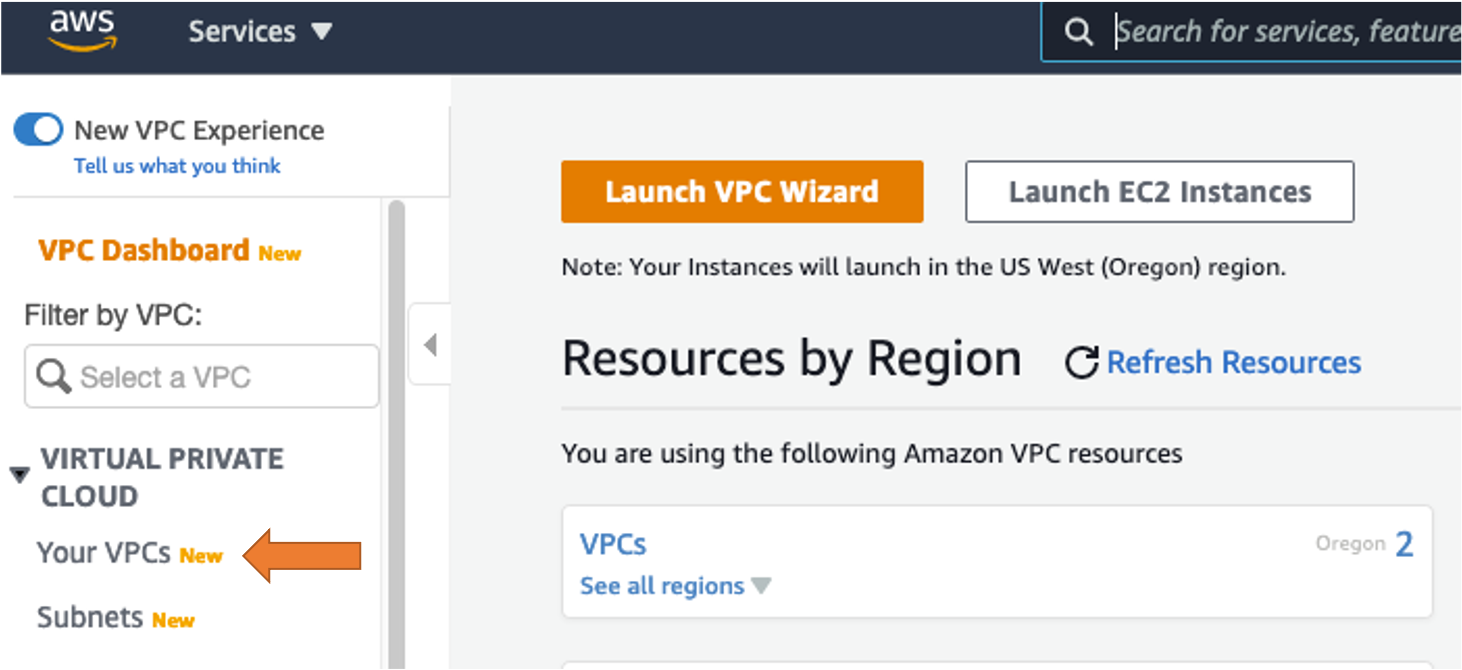Open the Services dropdown menu
This screenshot has width=1462, height=670.
point(259,31)
